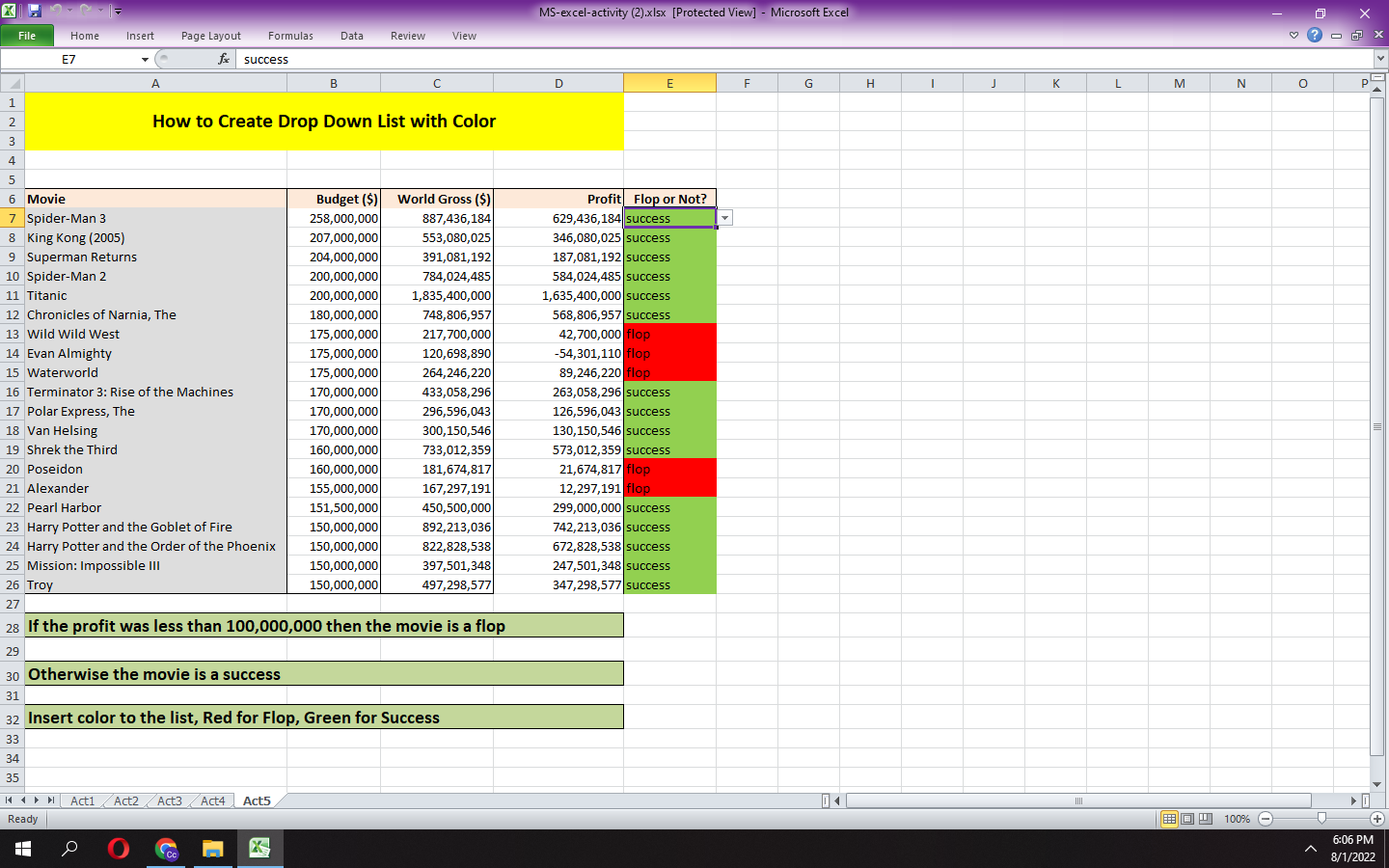Click the Flop or Not? header cell

coord(670,199)
